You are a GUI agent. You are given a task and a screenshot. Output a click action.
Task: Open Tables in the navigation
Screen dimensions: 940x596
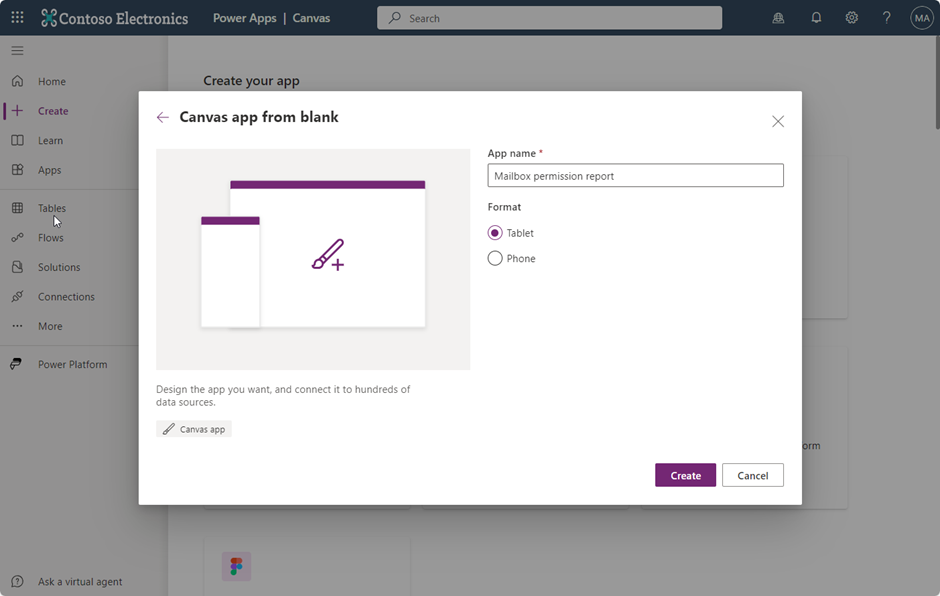pos(52,208)
